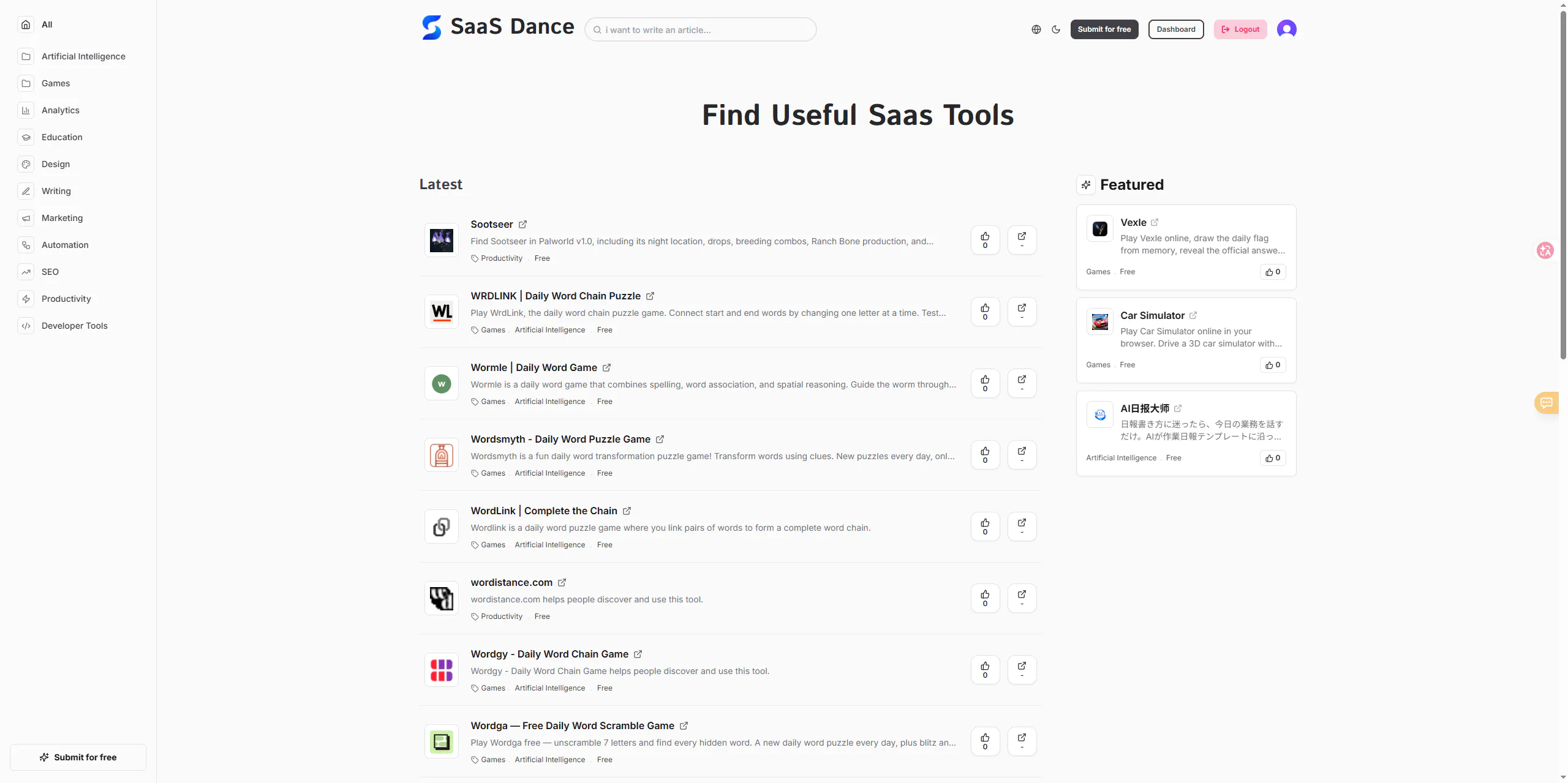Screen dimensions: 1568x783
Task: Click the header Submit for free button
Action: coord(1104,29)
